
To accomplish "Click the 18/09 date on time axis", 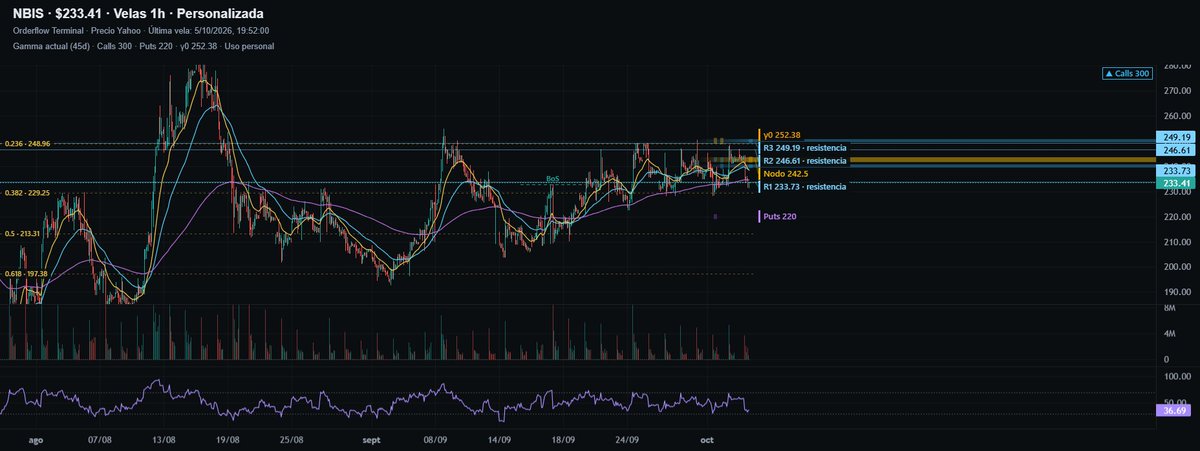I will click(x=563, y=439).
